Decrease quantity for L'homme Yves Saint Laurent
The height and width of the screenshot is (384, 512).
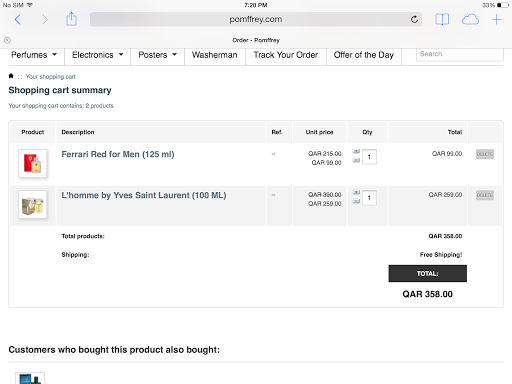click(356, 201)
